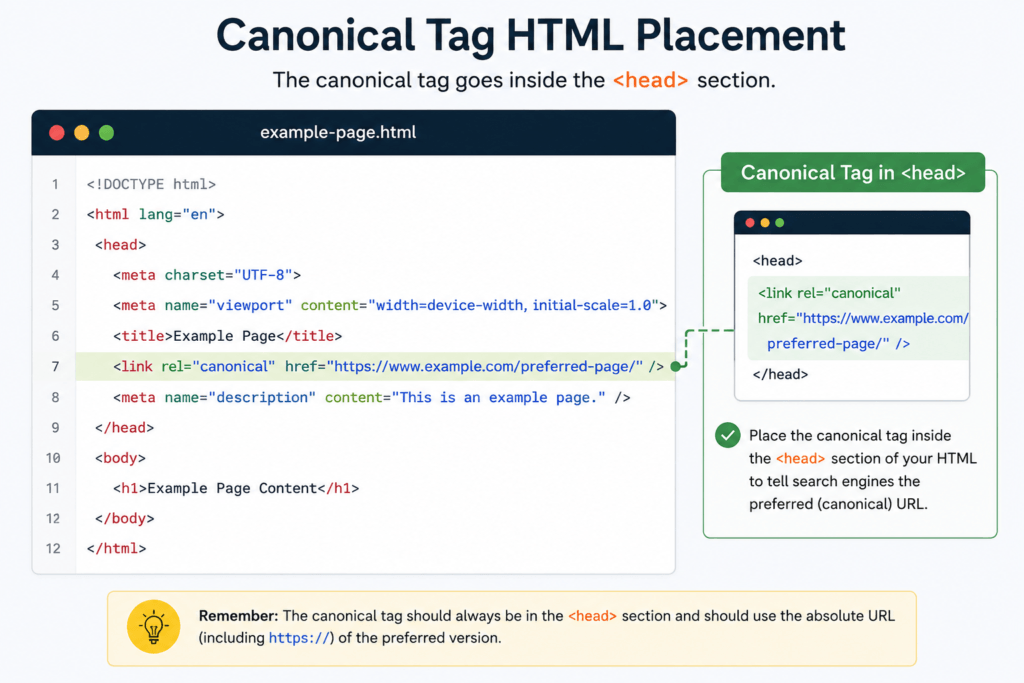Image resolution: width=1024 pixels, height=683 pixels.
Task: Click the orange <head> in the checkmark note
Action: pyautogui.click(x=801, y=458)
